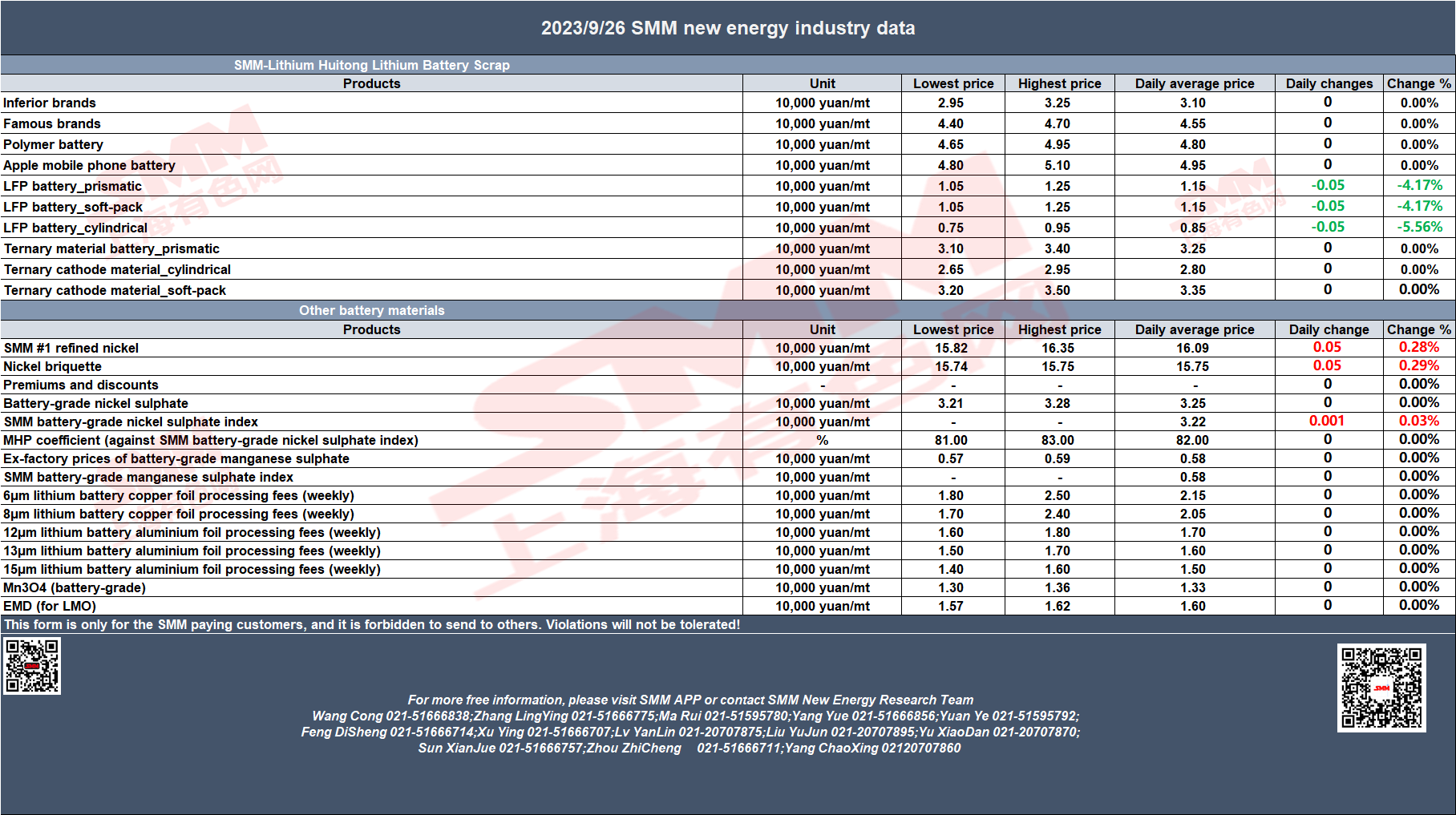Screen dimensions: 1456x815
Task: Click the 'Mn3O4 (battery-grade)' row label
Action: click(75, 587)
